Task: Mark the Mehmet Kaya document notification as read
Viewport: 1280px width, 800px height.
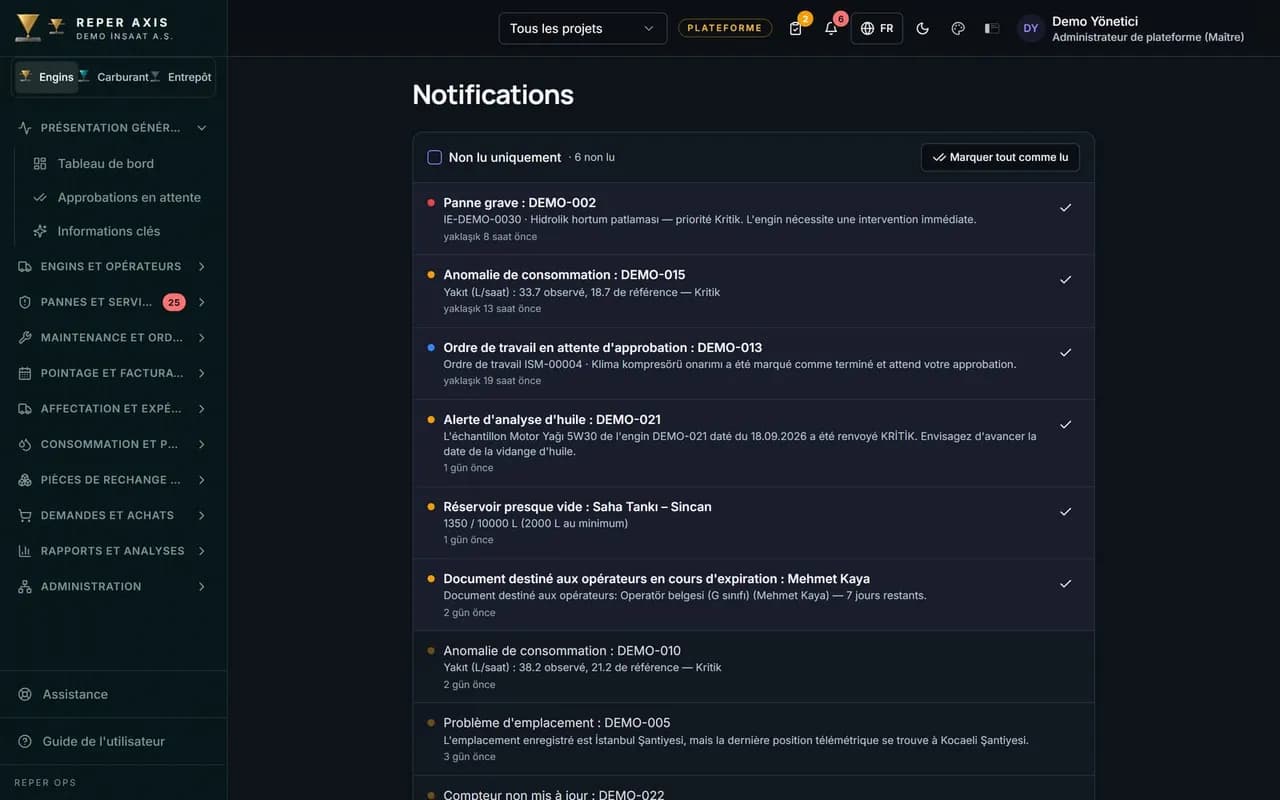Action: [1065, 583]
